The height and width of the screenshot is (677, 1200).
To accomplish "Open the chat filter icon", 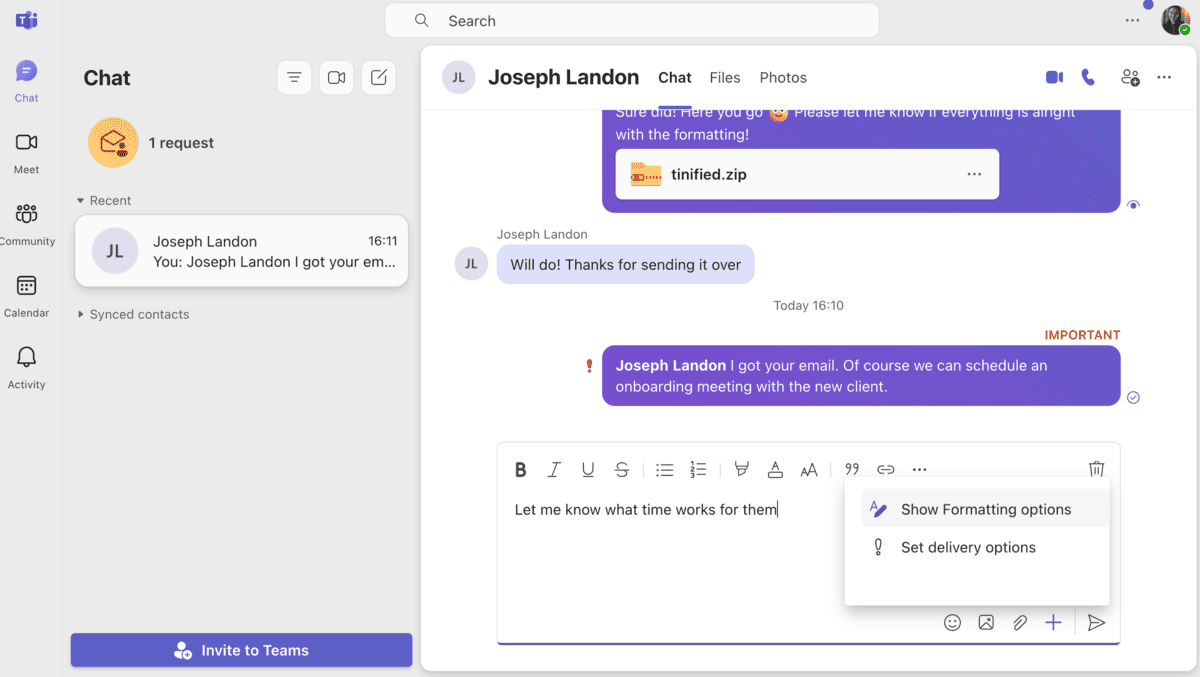I will 294,77.
